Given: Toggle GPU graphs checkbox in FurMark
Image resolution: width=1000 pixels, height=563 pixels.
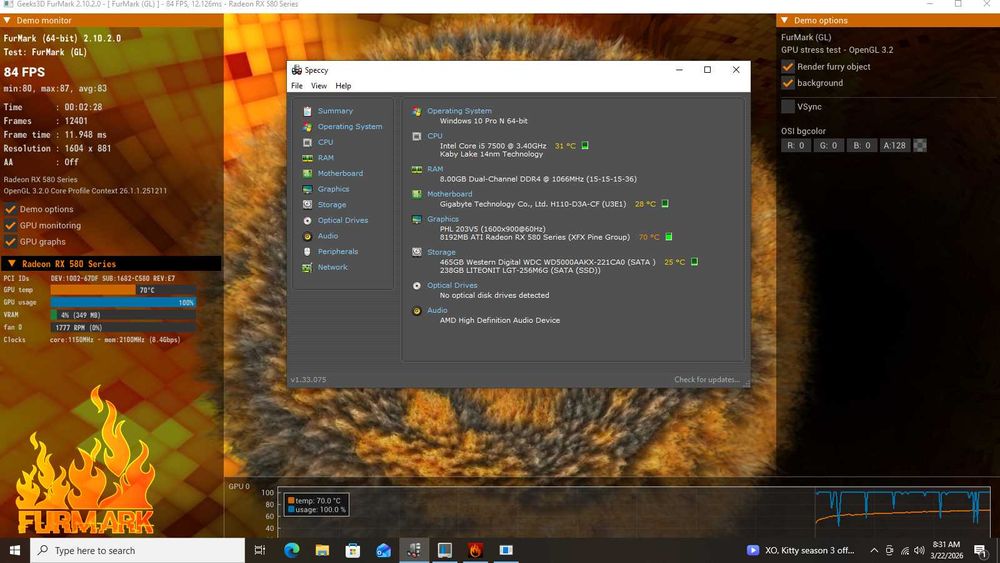Looking at the screenshot, I should (x=10, y=242).
